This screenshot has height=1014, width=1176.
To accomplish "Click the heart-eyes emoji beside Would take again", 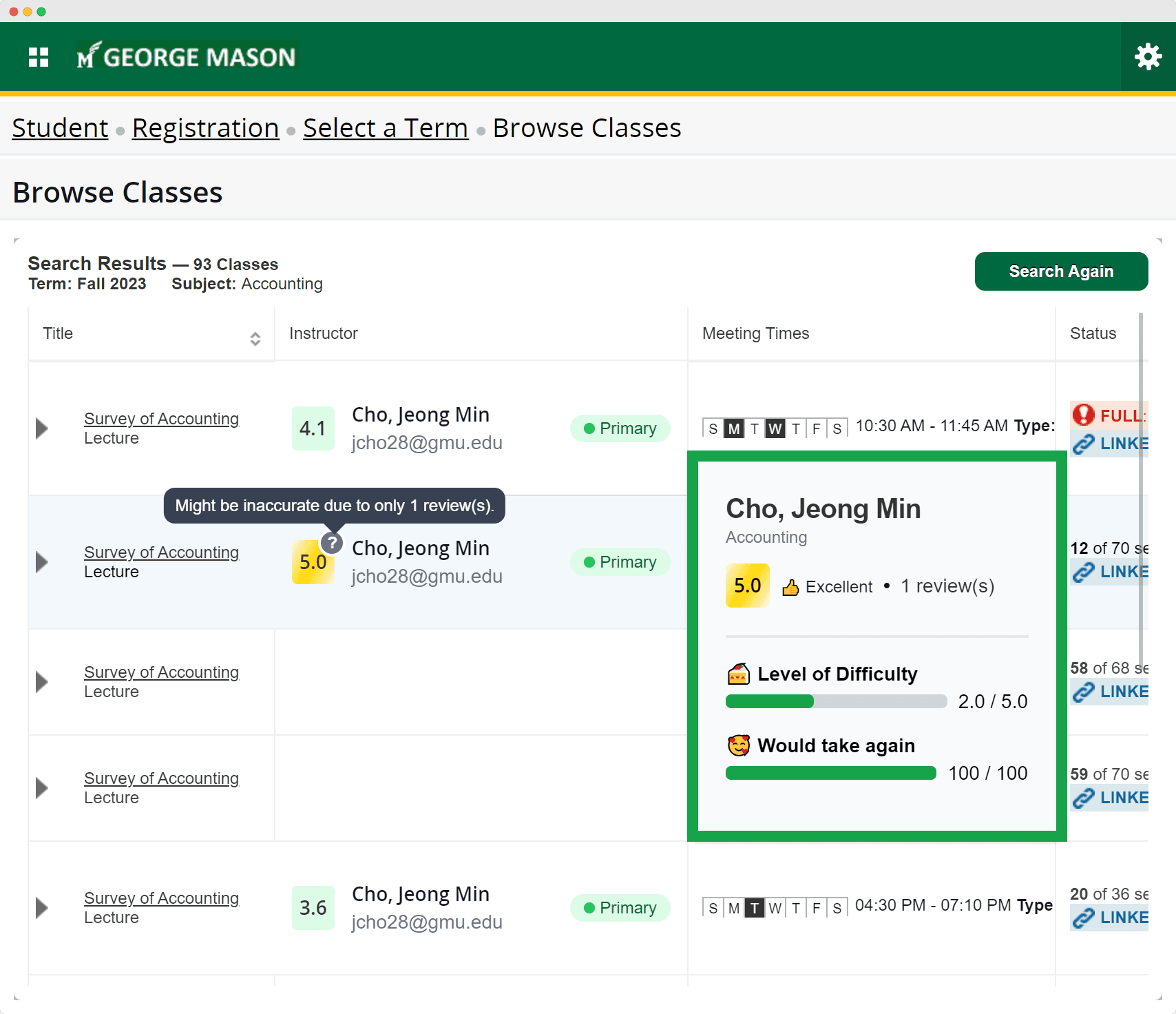I will tap(738, 745).
